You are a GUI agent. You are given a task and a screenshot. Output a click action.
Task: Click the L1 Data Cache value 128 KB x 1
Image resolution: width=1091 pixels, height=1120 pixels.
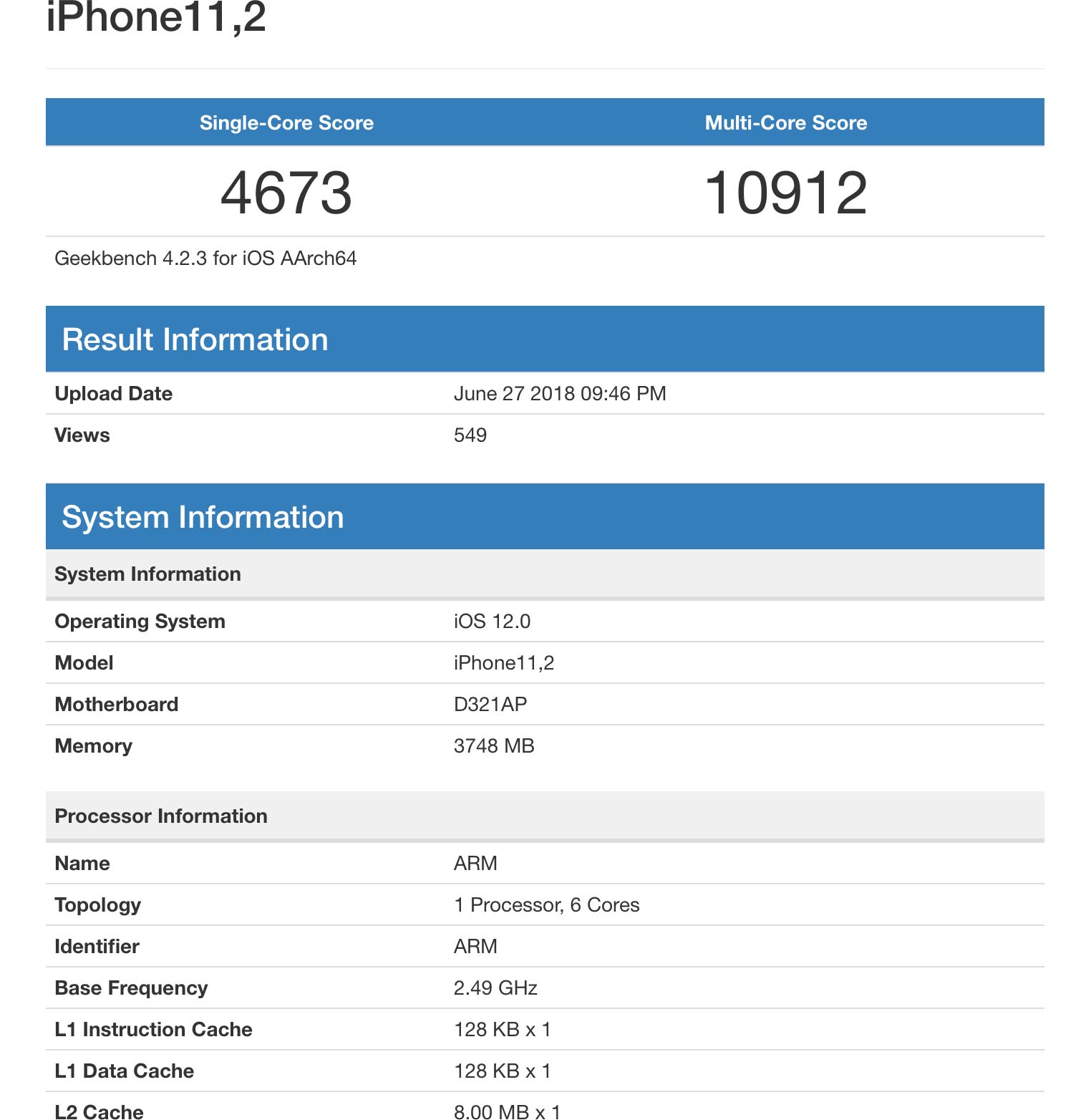click(x=502, y=1071)
